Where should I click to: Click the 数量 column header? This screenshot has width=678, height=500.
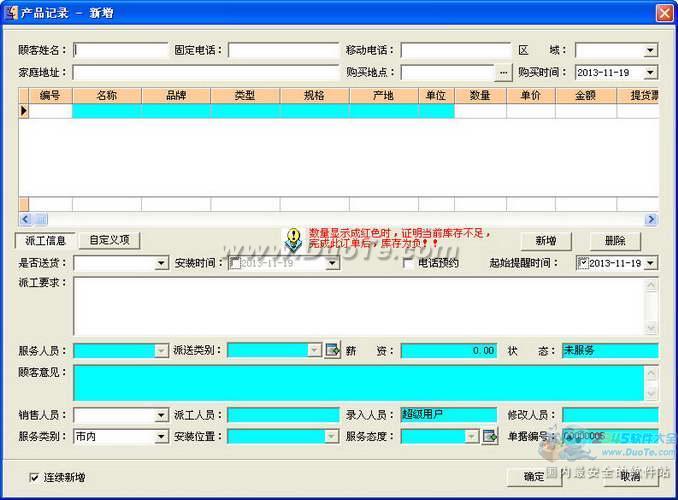480,96
